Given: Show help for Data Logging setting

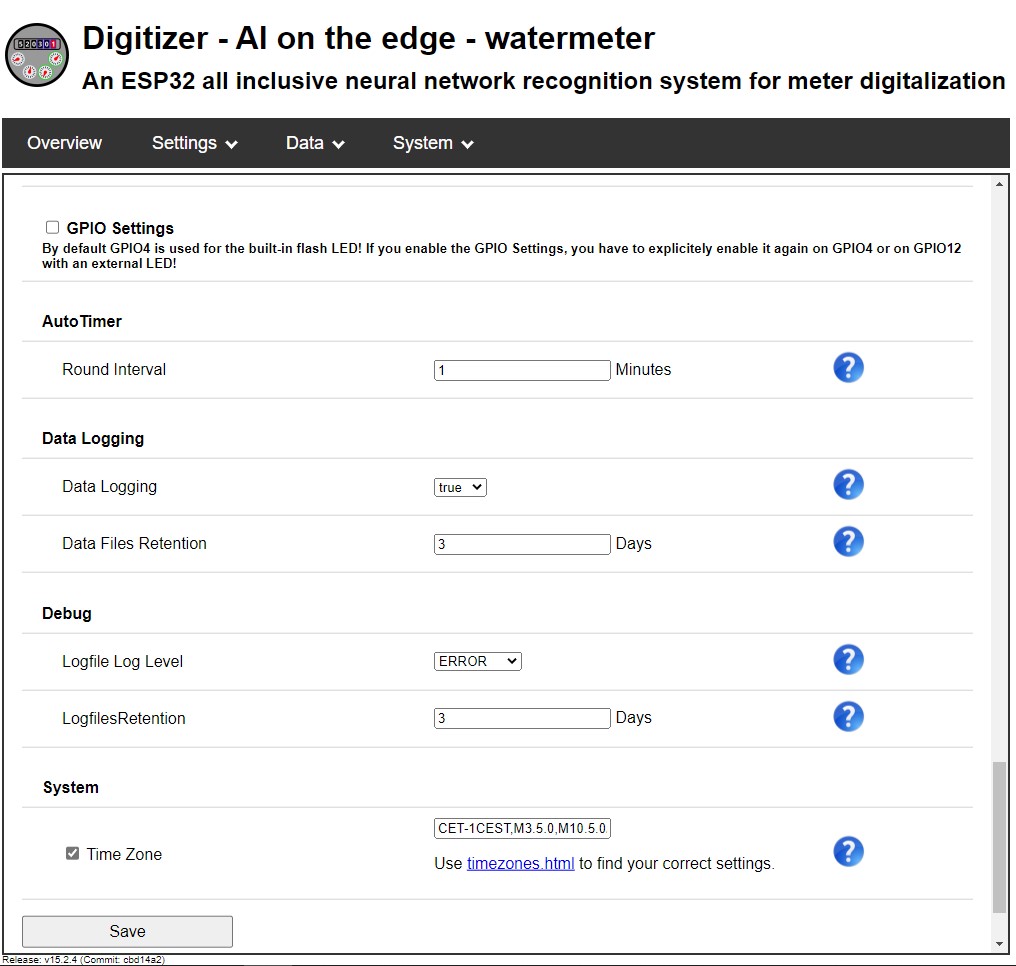Looking at the screenshot, I should click(x=848, y=485).
